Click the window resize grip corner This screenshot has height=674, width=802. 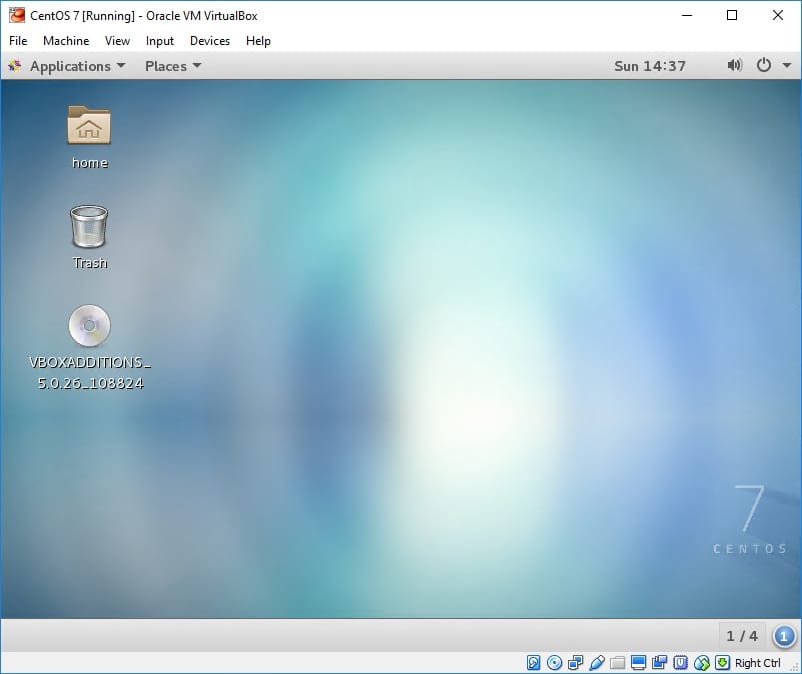click(794, 666)
